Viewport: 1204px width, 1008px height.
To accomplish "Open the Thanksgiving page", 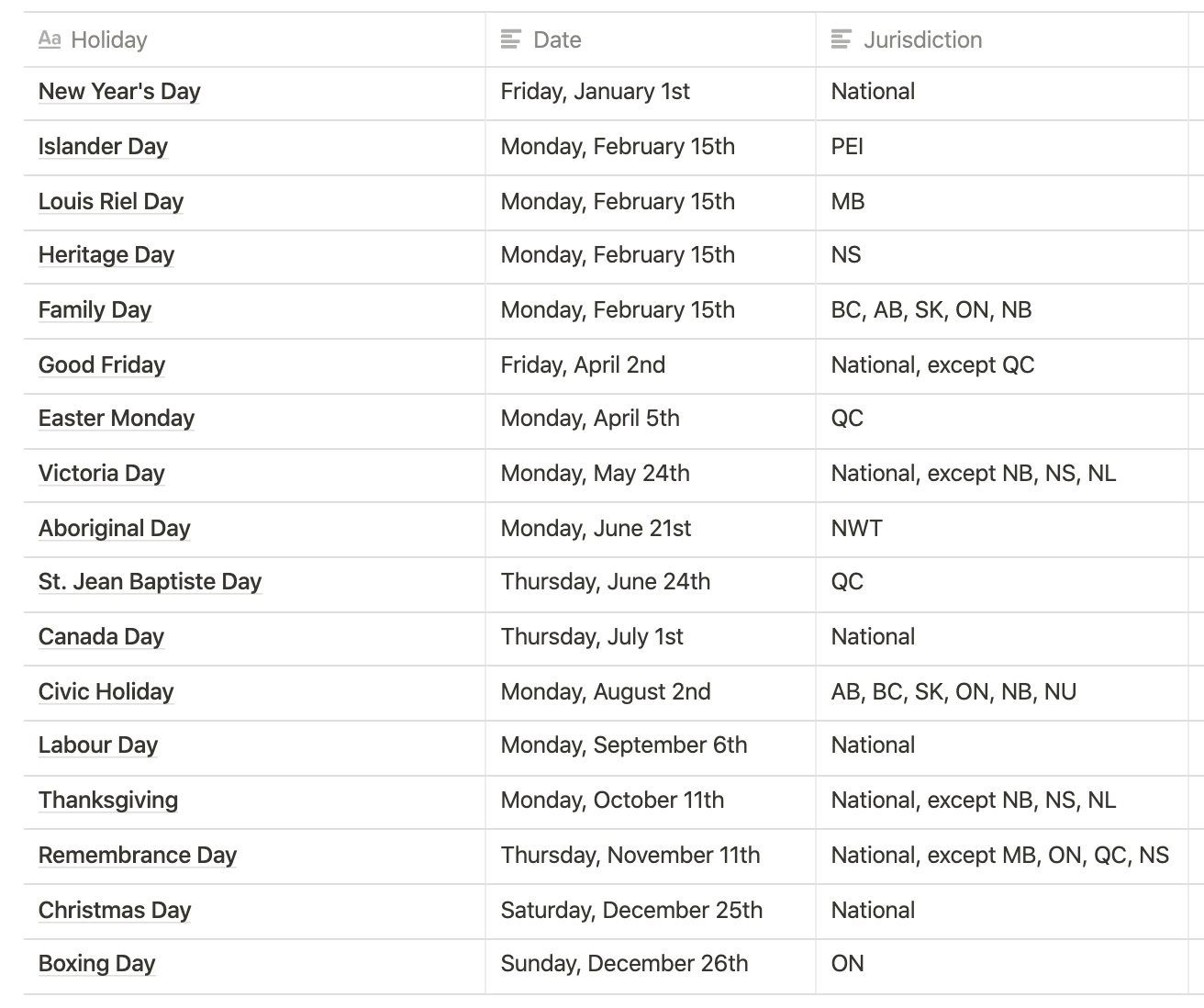I will [108, 801].
